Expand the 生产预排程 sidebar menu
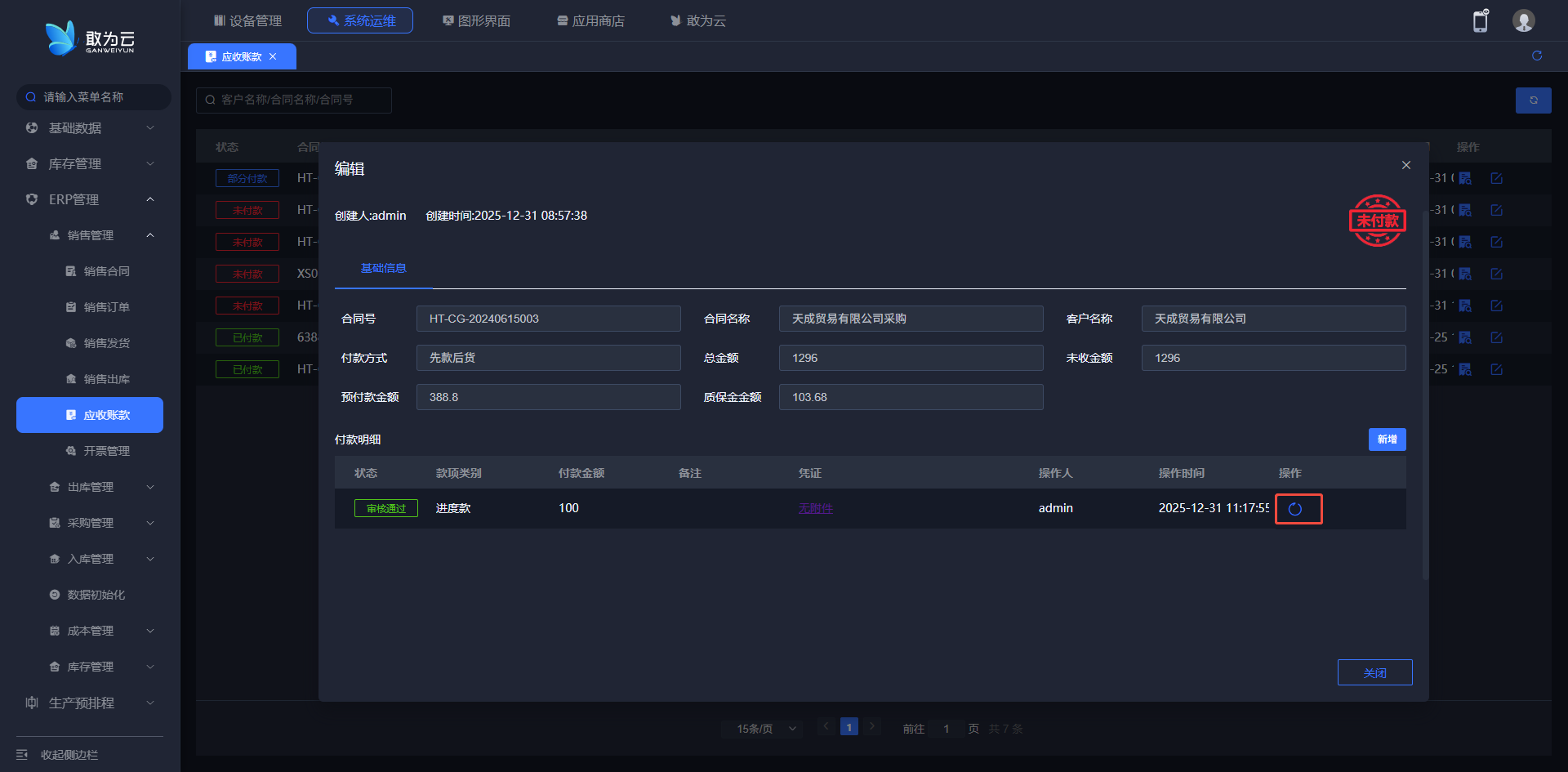1568x772 pixels. pos(90,703)
